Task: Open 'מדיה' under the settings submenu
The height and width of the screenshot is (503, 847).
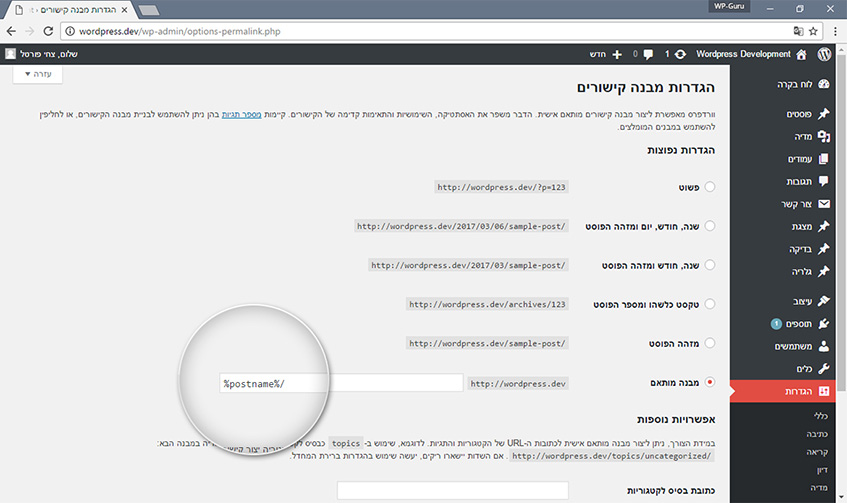Action: 819,487
